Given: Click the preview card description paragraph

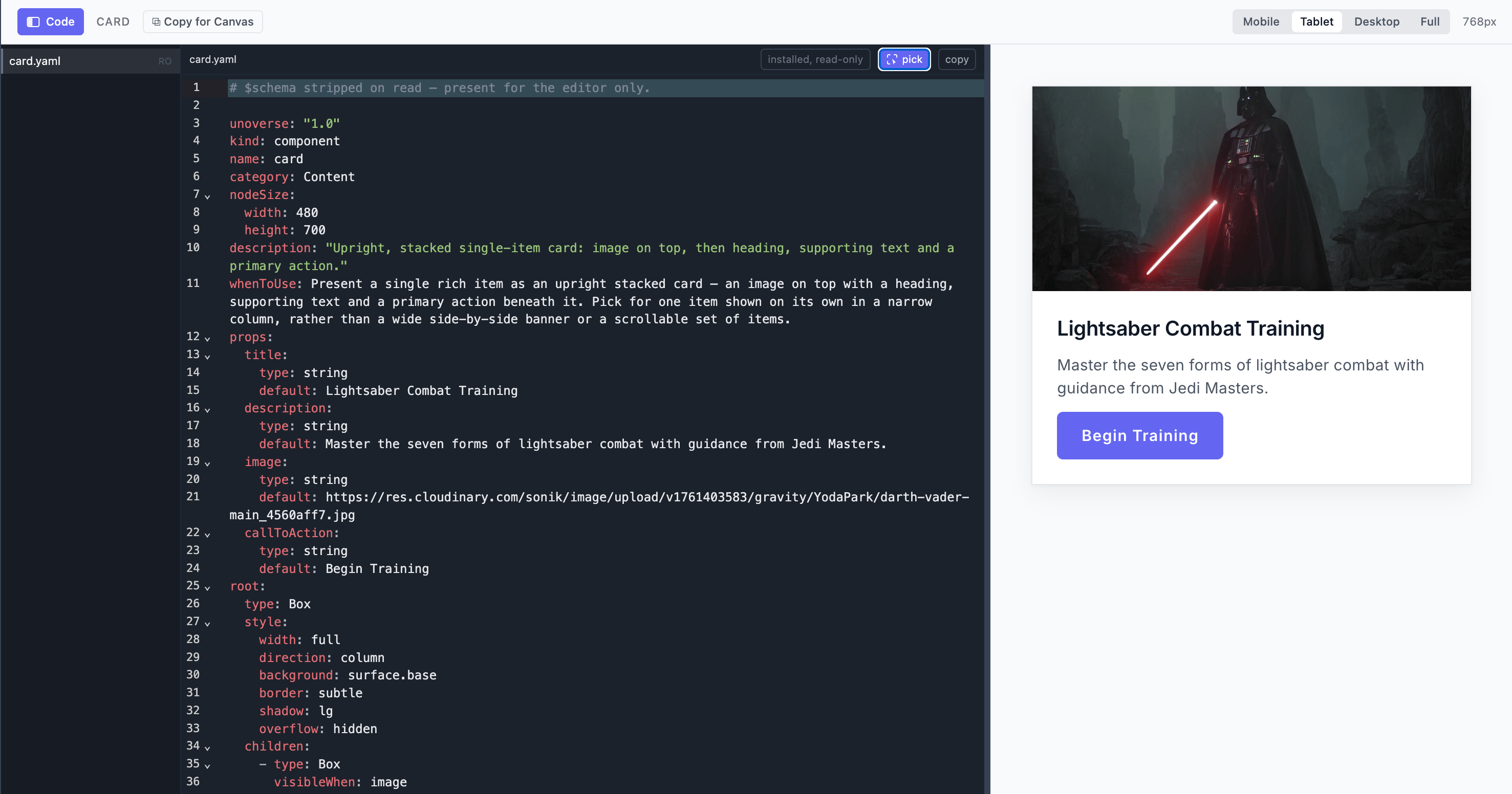Looking at the screenshot, I should click(x=1240, y=377).
